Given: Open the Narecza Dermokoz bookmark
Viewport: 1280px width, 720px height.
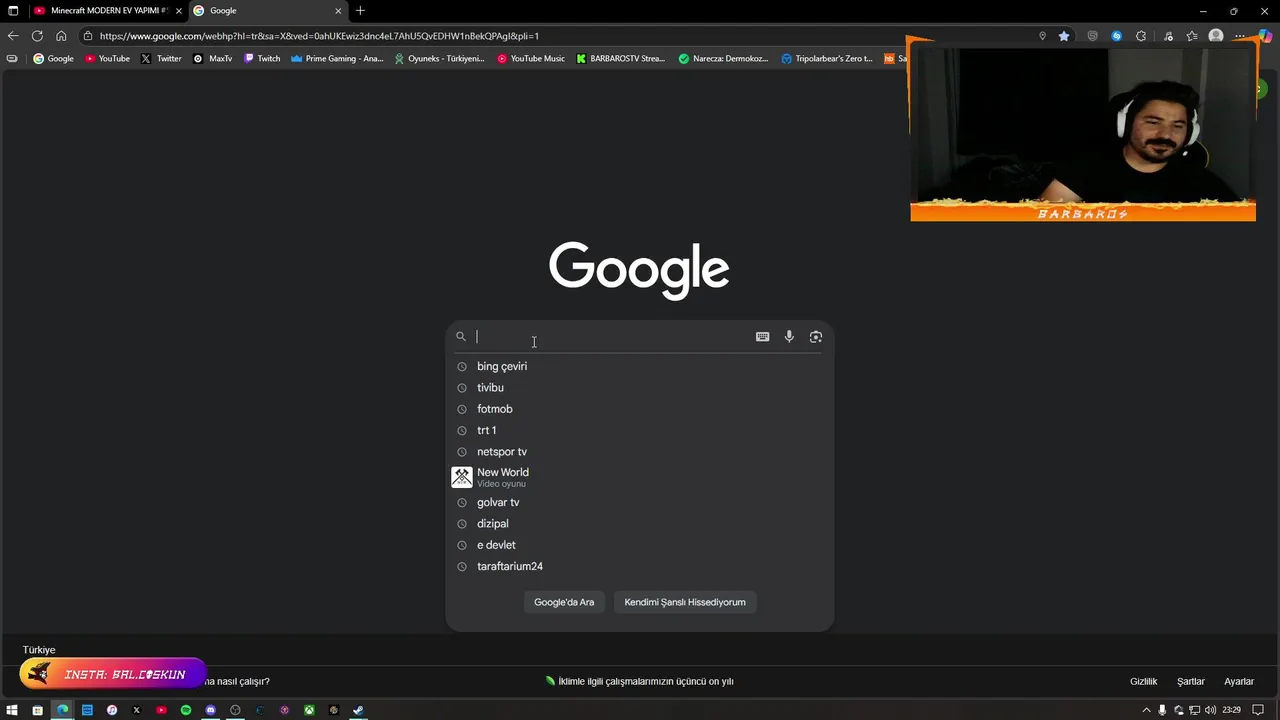Looking at the screenshot, I should (x=723, y=59).
